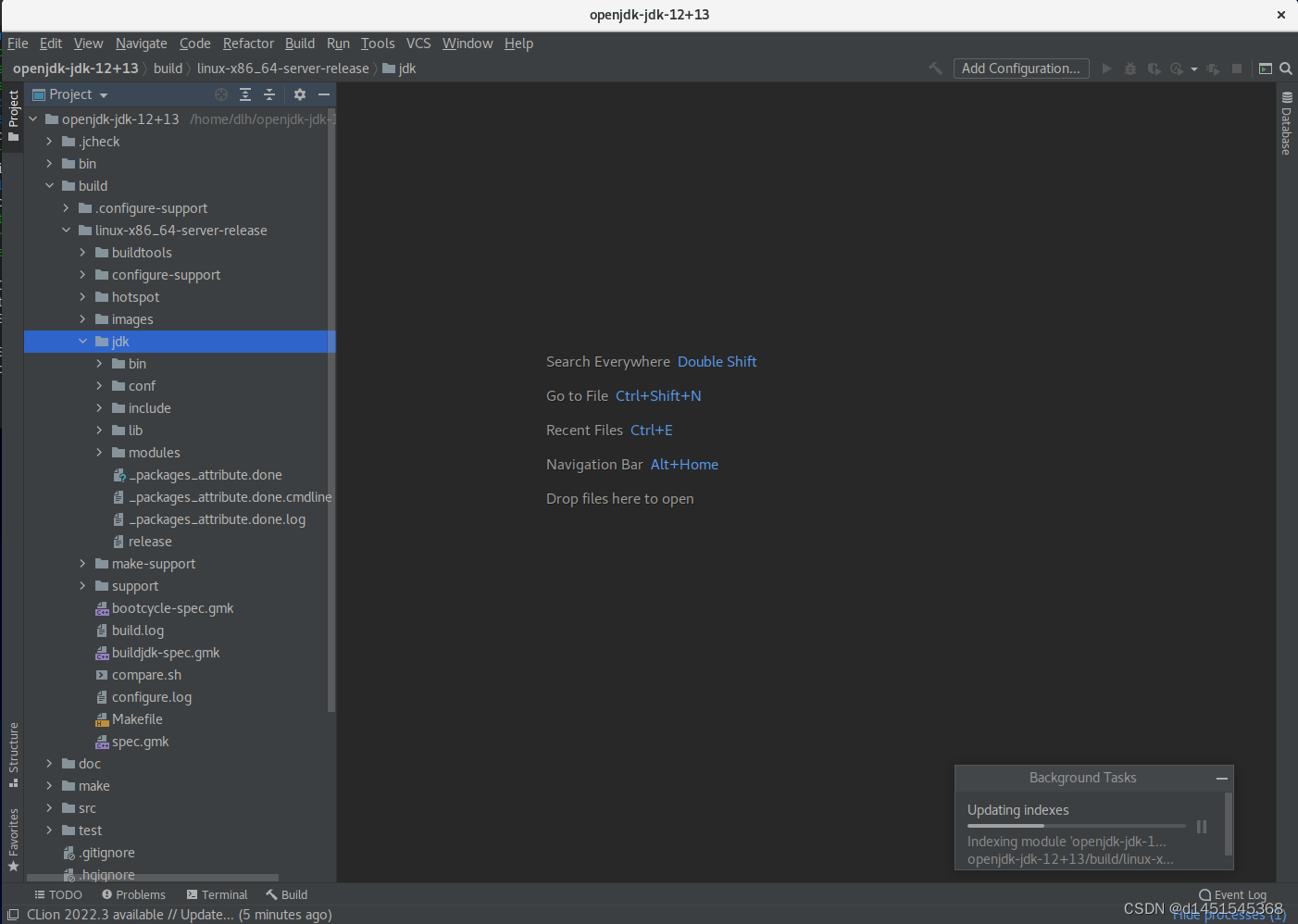Click Select Opened File crosshair icon

coord(221,94)
